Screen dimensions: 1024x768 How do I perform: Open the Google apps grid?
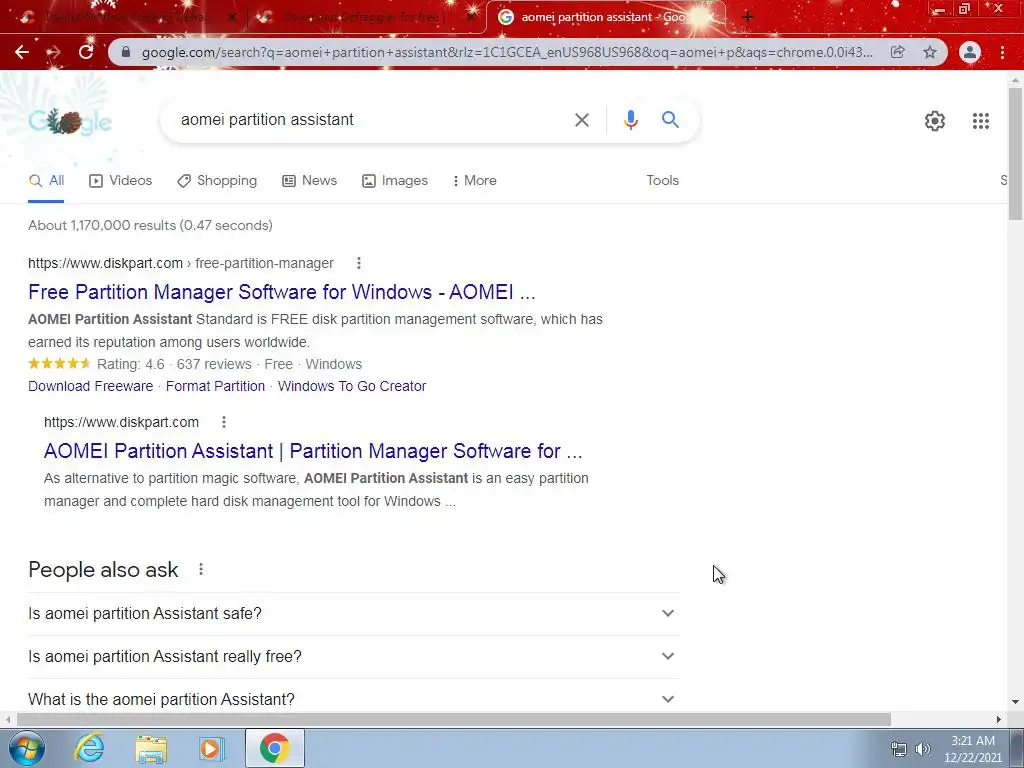coord(980,121)
